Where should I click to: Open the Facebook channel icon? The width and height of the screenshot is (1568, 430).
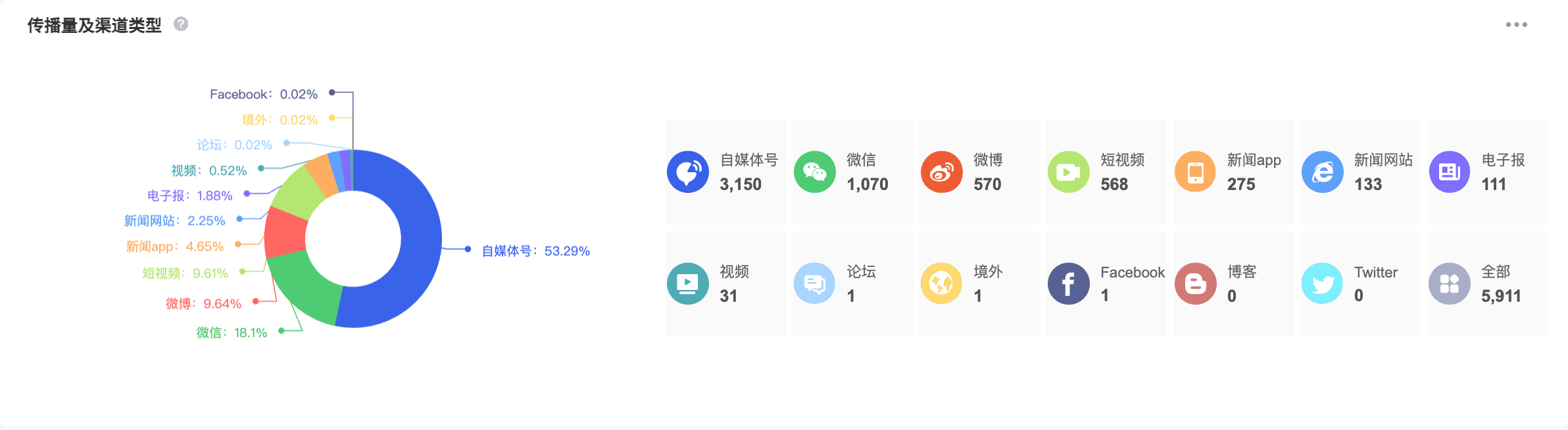[x=1069, y=284]
